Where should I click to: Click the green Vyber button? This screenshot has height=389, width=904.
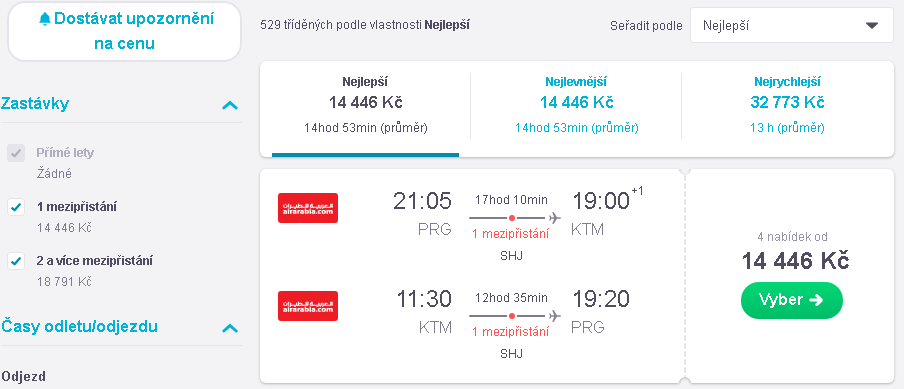792,300
